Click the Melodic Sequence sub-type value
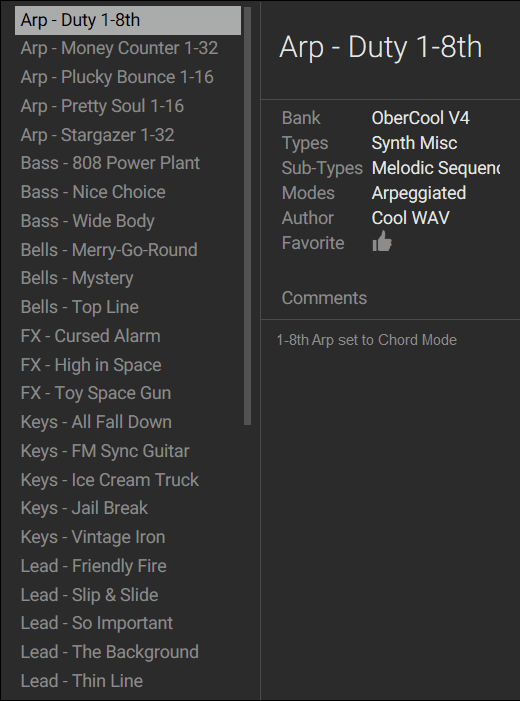 point(435,168)
